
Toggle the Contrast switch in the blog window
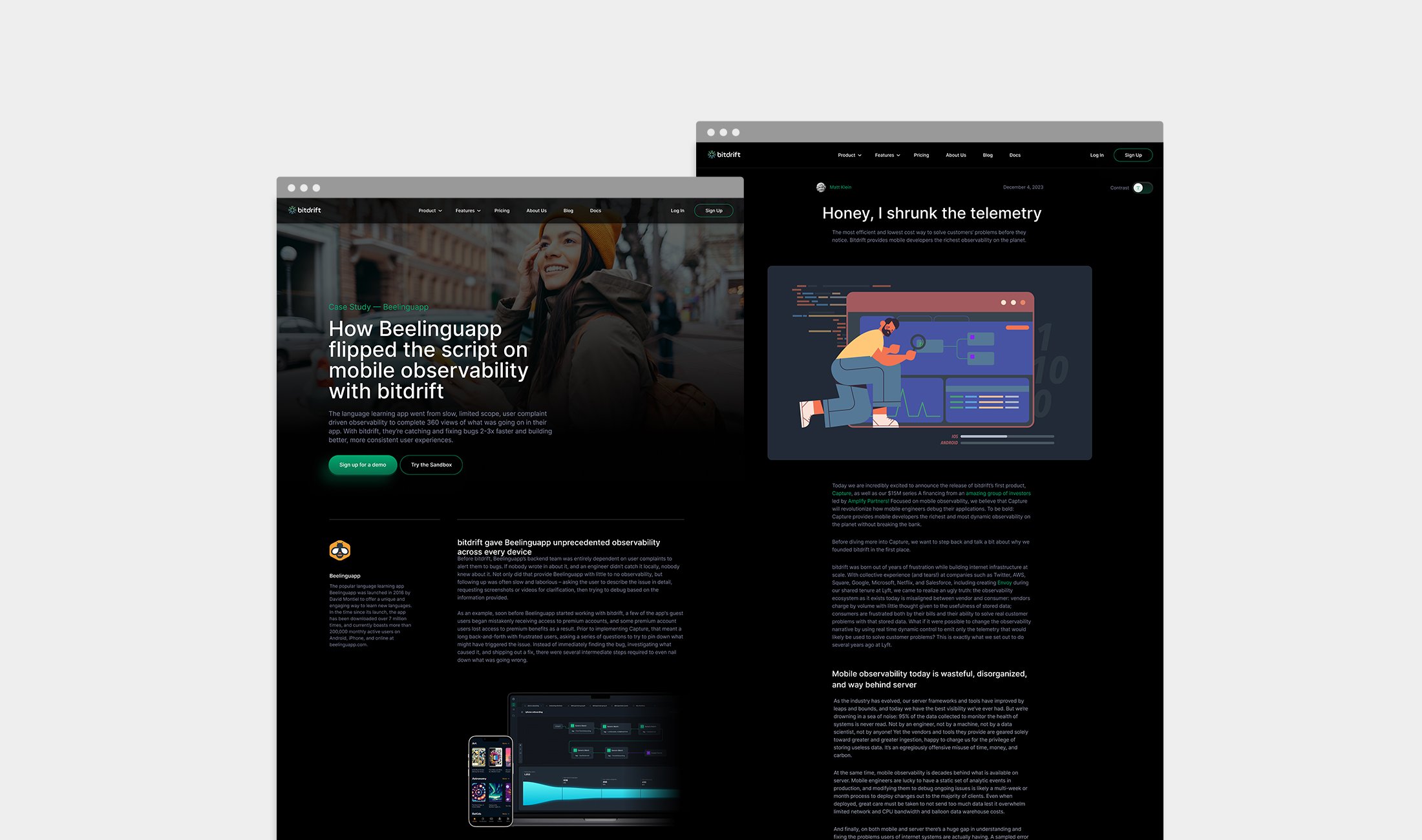[x=1142, y=188]
